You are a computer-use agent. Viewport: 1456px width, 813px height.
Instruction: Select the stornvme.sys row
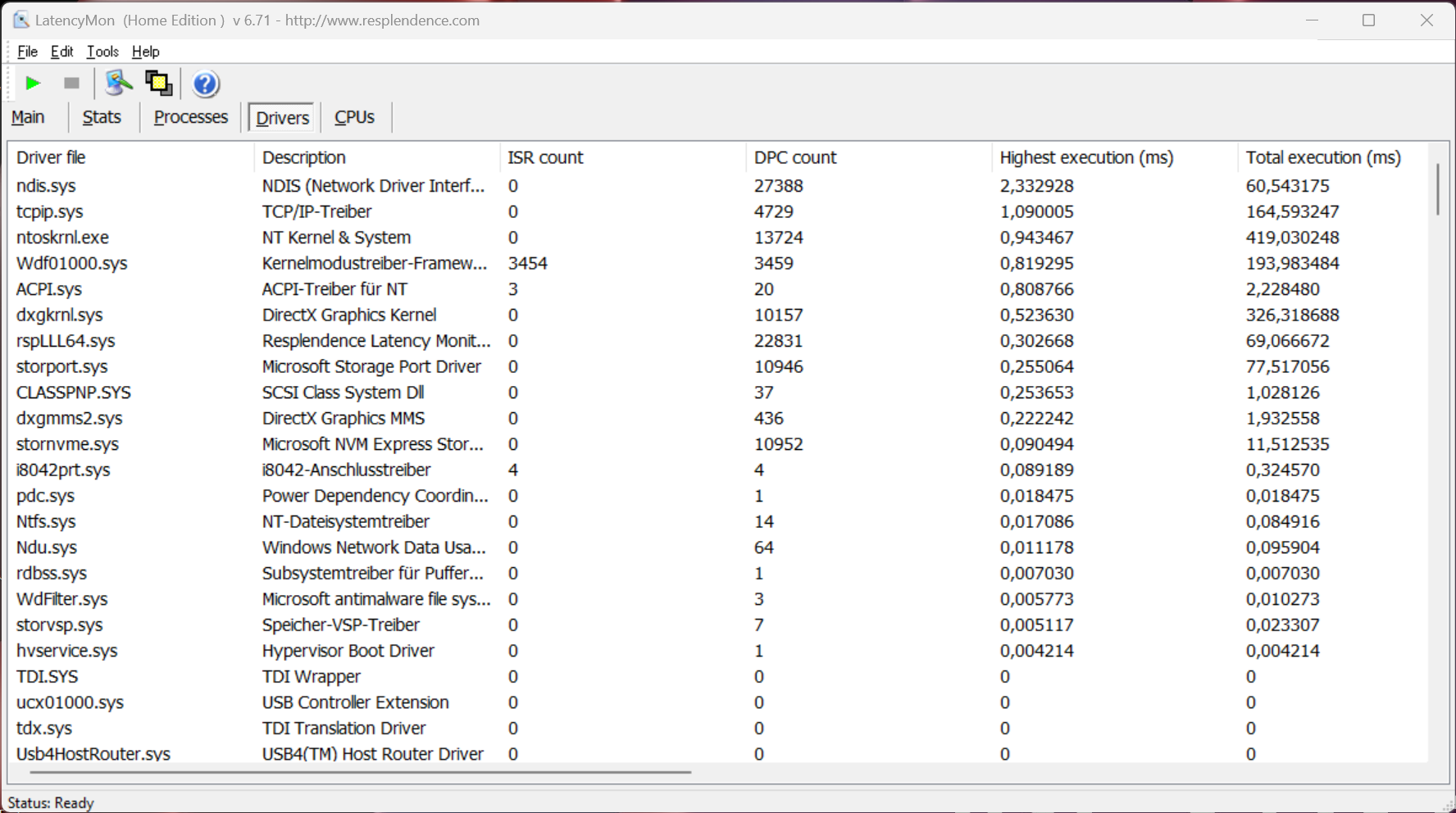click(x=718, y=444)
